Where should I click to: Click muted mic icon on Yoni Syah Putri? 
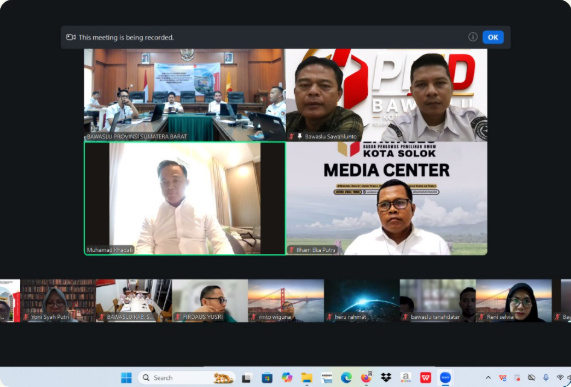pyautogui.click(x=26, y=317)
